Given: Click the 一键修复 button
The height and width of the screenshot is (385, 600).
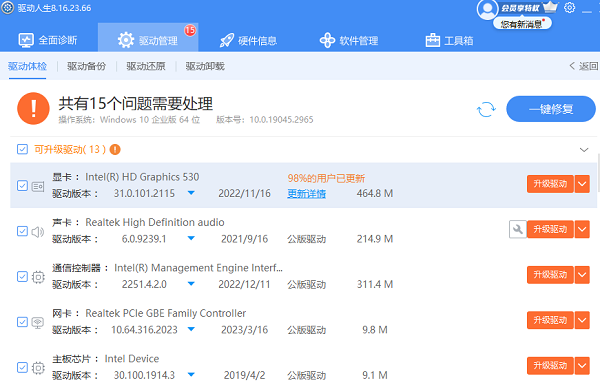Looking at the screenshot, I should [551, 109].
